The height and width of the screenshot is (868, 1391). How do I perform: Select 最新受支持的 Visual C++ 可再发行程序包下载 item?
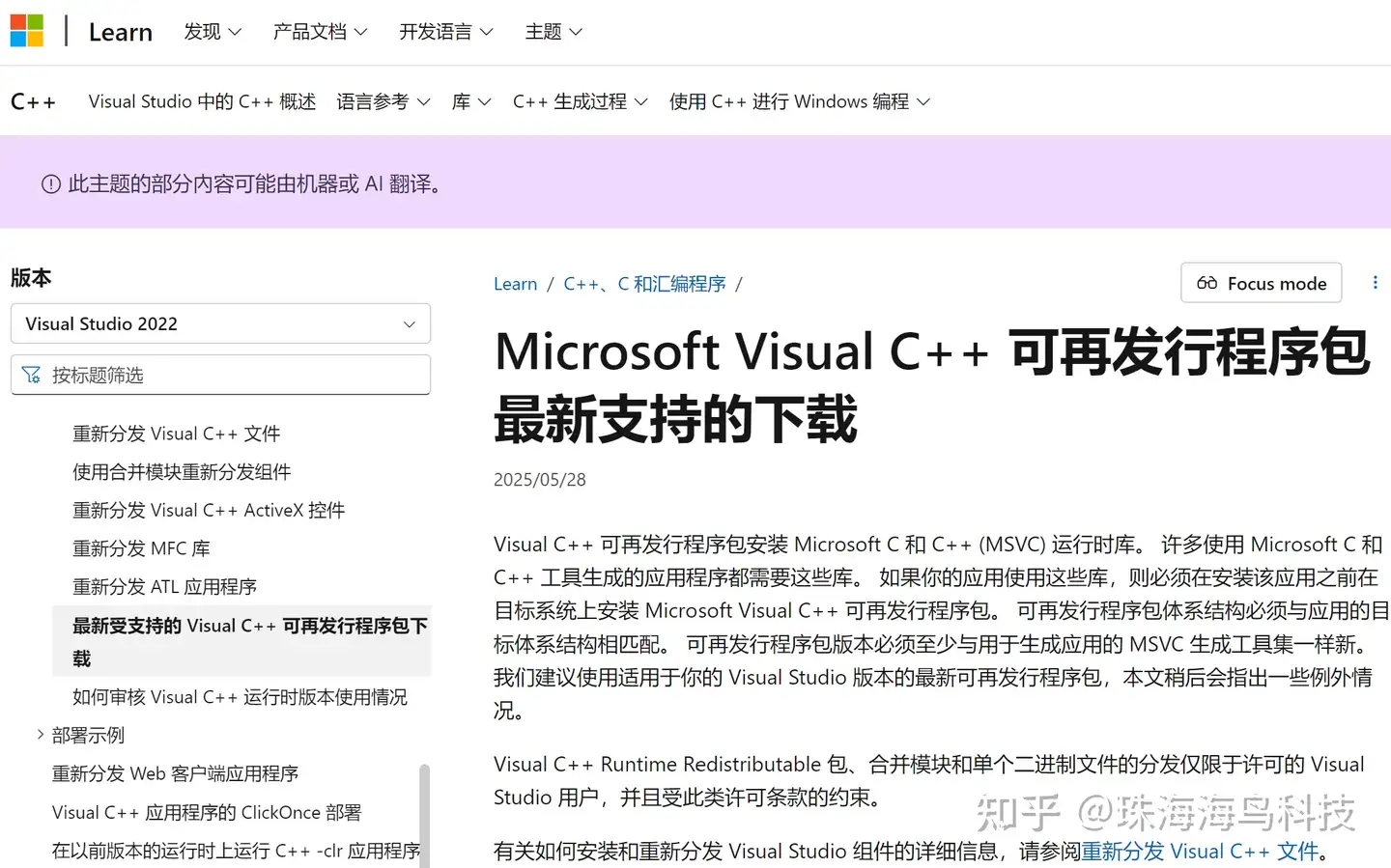tap(241, 641)
